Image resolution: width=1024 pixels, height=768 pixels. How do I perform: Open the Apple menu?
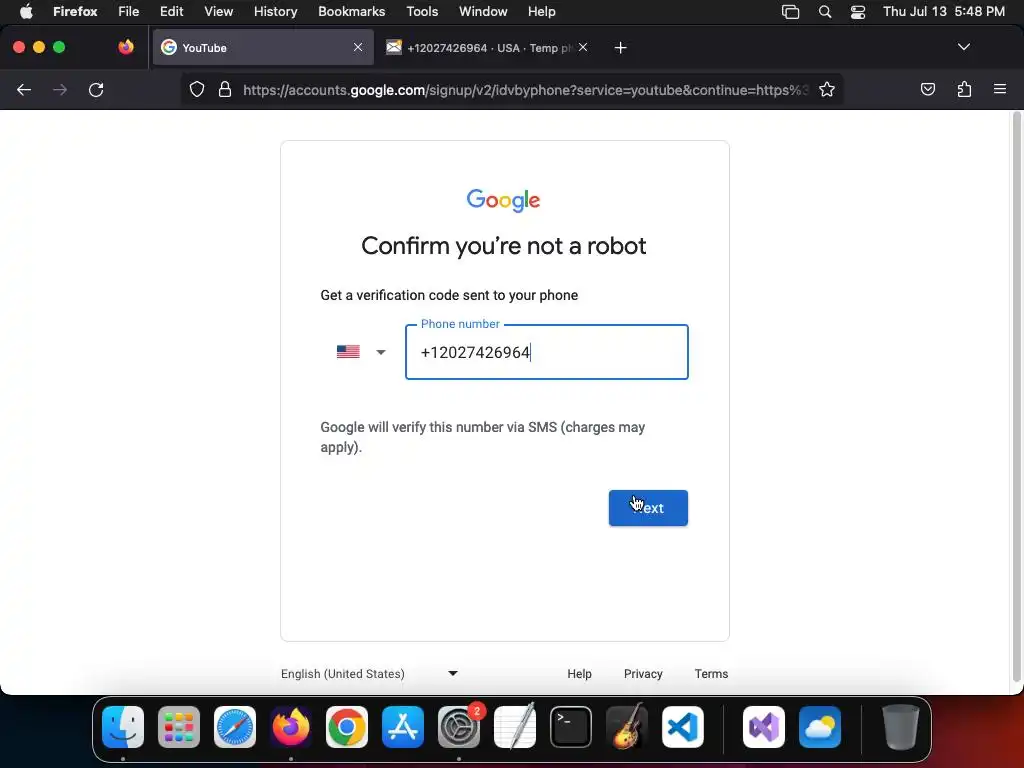26,11
